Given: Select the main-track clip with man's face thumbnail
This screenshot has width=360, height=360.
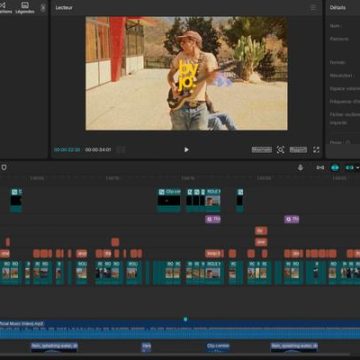Looking at the screenshot, I should (213, 273).
